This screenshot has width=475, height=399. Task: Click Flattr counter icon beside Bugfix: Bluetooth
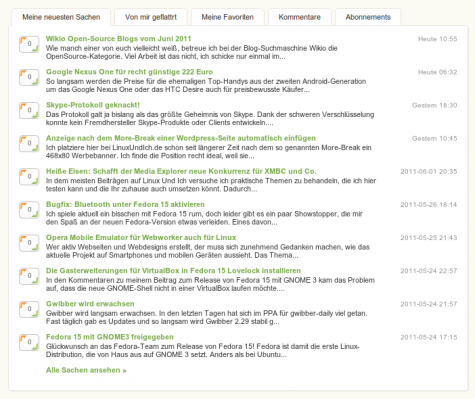tap(29, 210)
